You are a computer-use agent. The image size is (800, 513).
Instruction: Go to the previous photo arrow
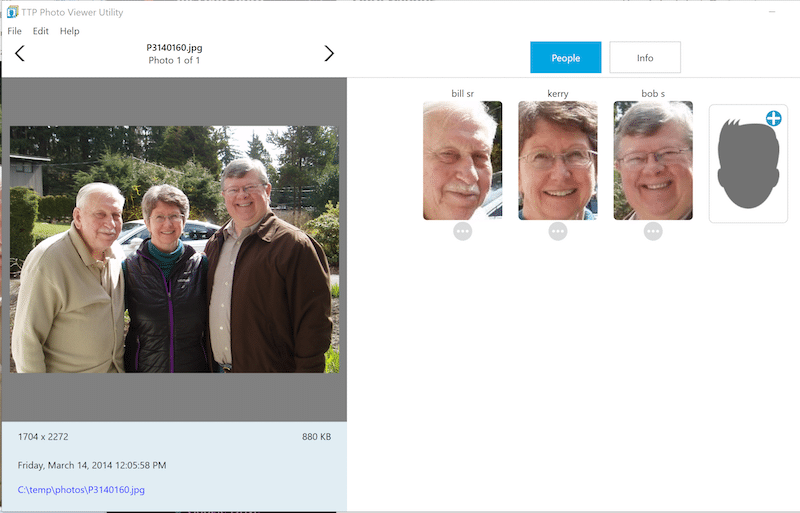click(x=19, y=53)
